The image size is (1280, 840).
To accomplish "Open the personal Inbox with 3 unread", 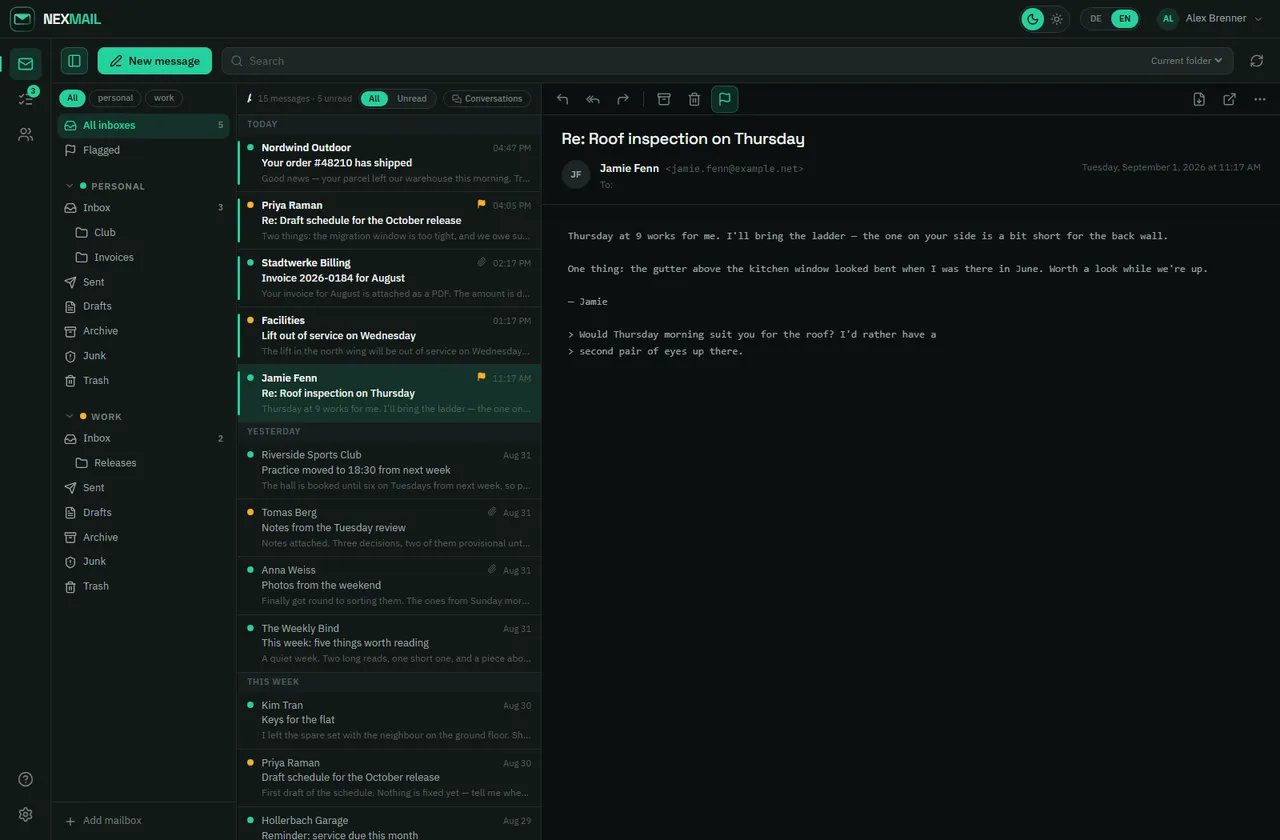I will pos(143,208).
